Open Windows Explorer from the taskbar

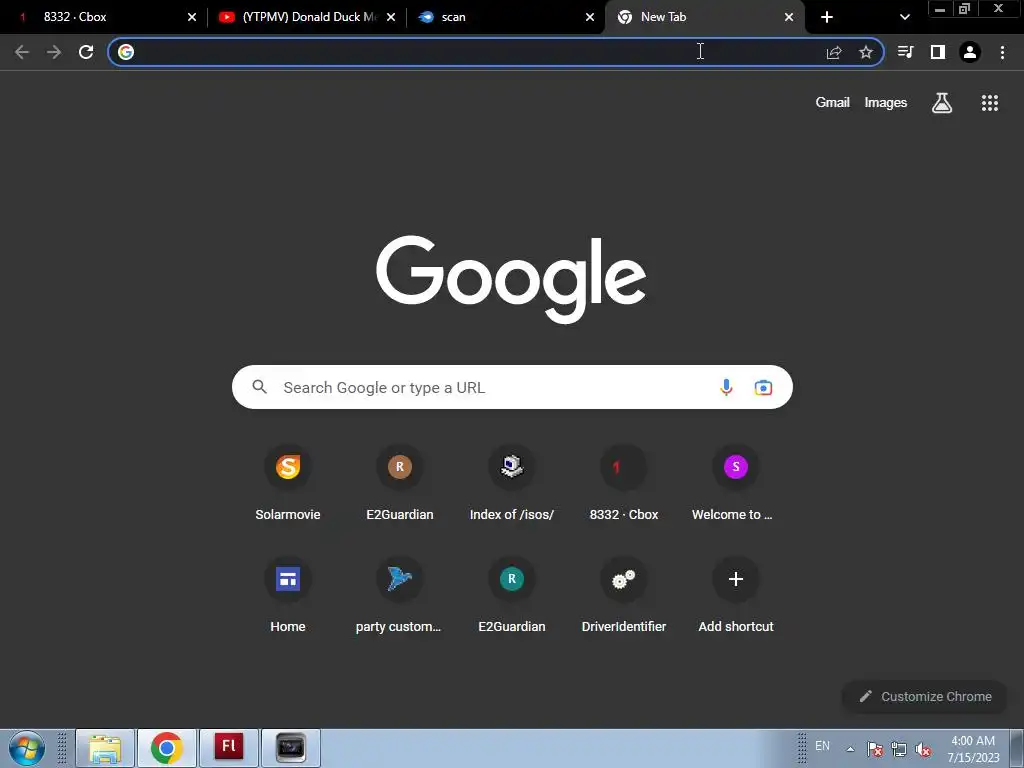point(105,748)
